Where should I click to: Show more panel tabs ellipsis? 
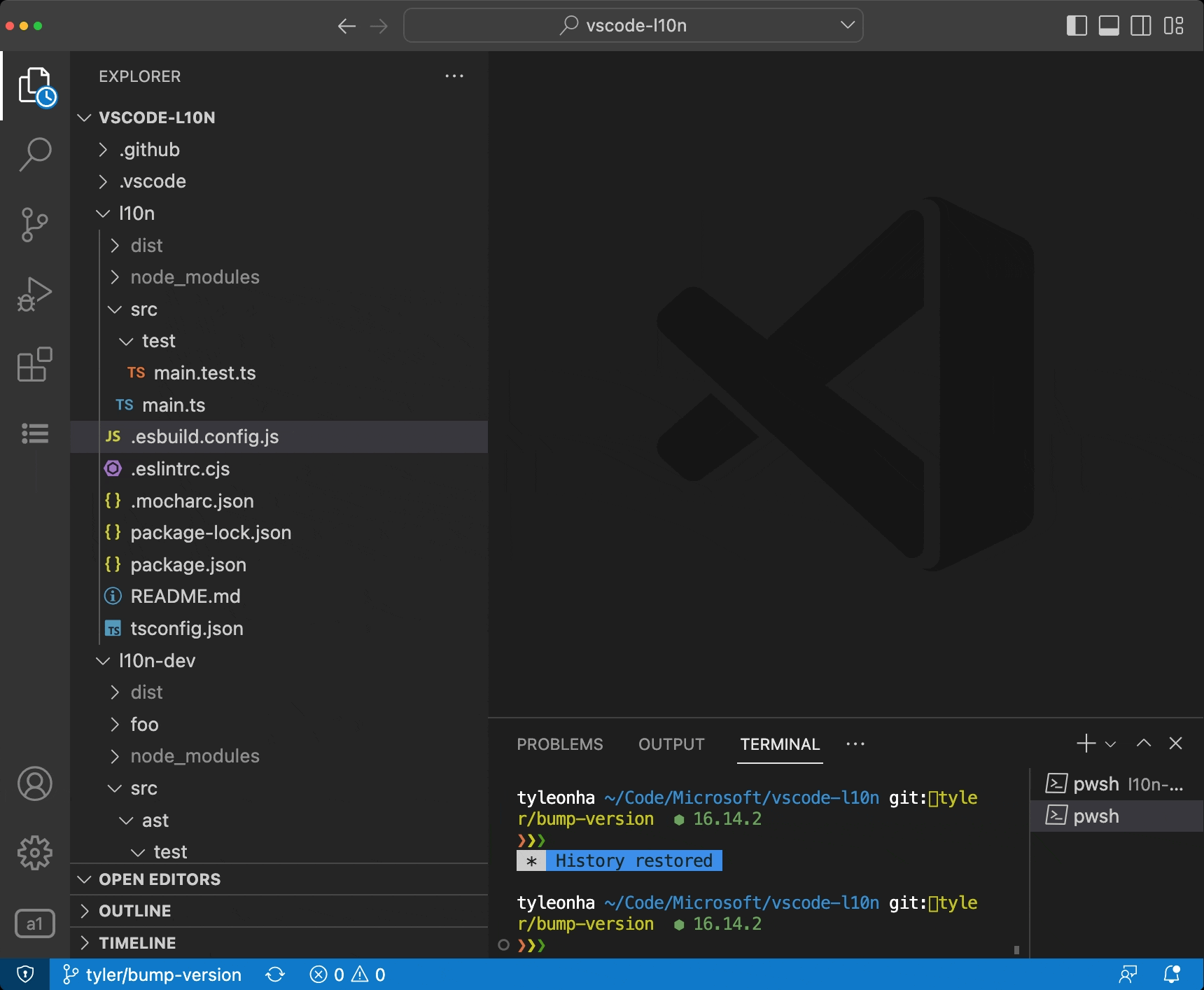855,744
